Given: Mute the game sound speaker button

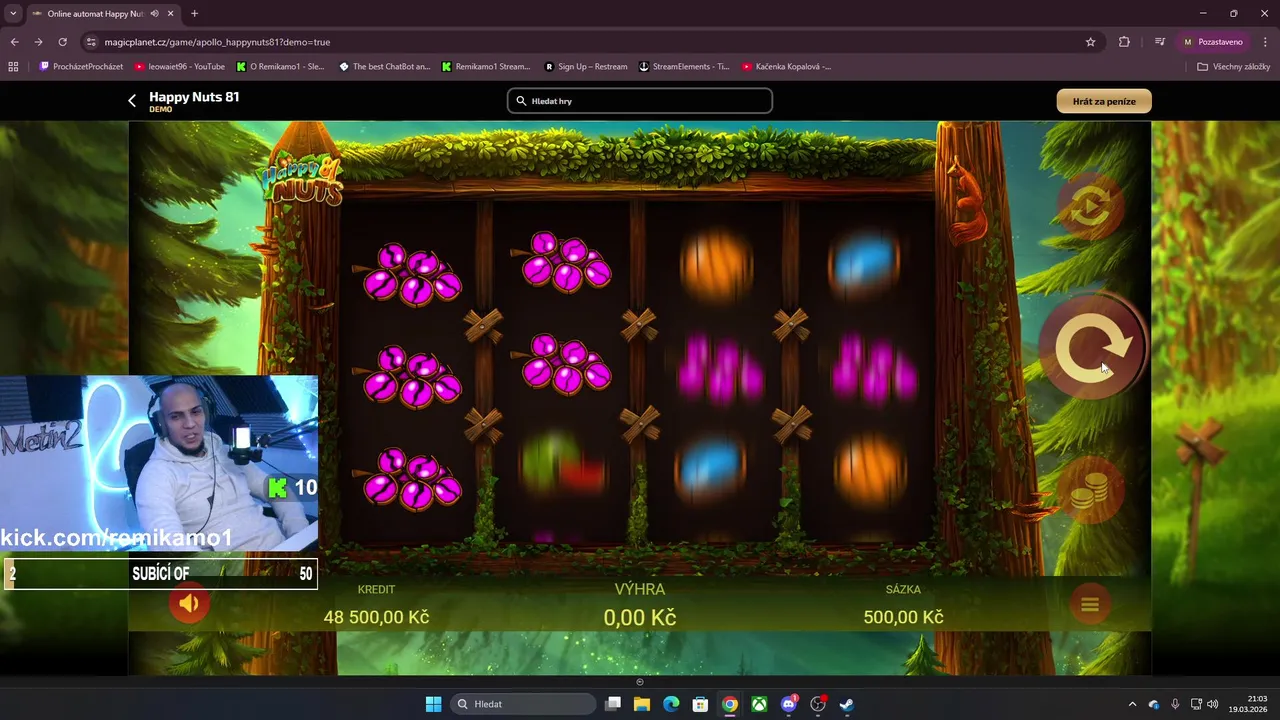Looking at the screenshot, I should click(189, 603).
